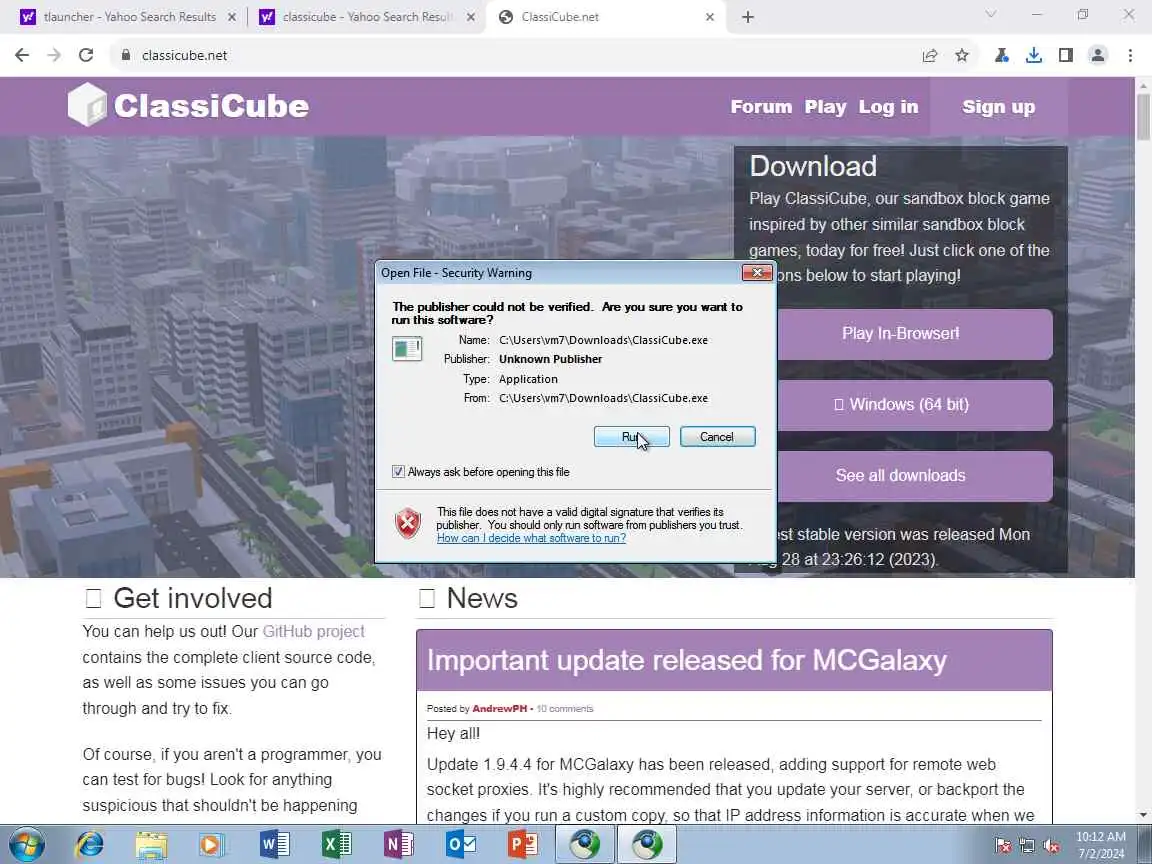
Task: Reload the classicube.net page
Action: pyautogui.click(x=86, y=55)
